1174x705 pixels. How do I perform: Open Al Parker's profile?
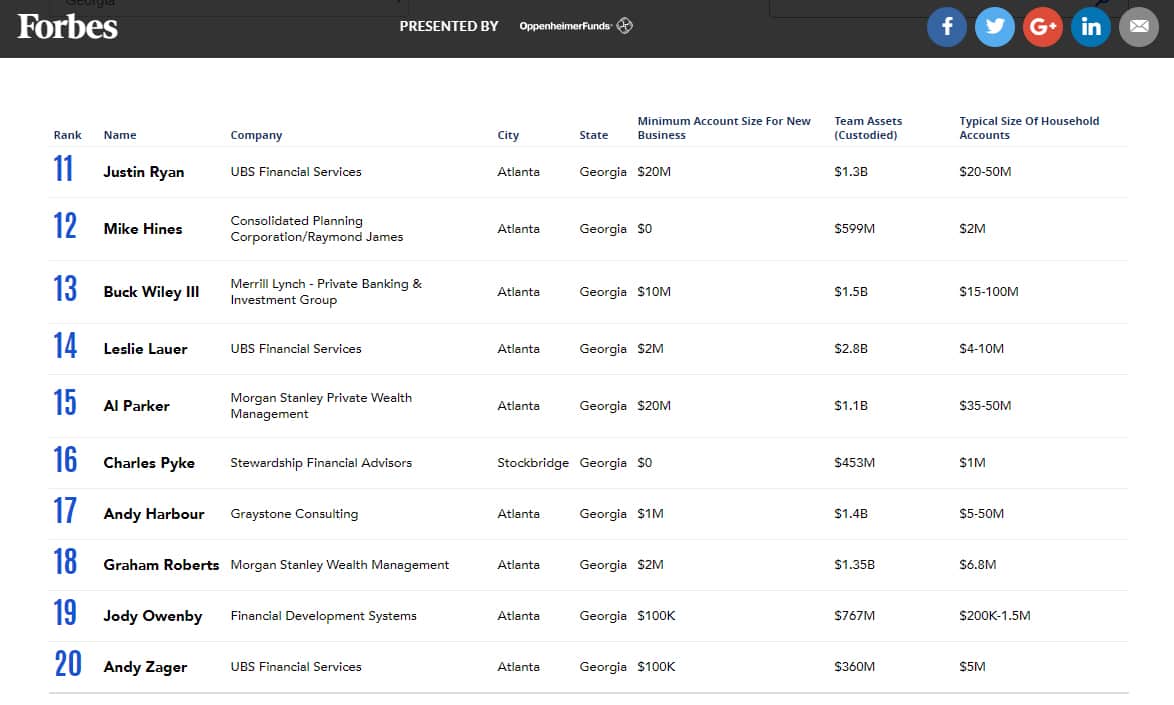pos(136,406)
